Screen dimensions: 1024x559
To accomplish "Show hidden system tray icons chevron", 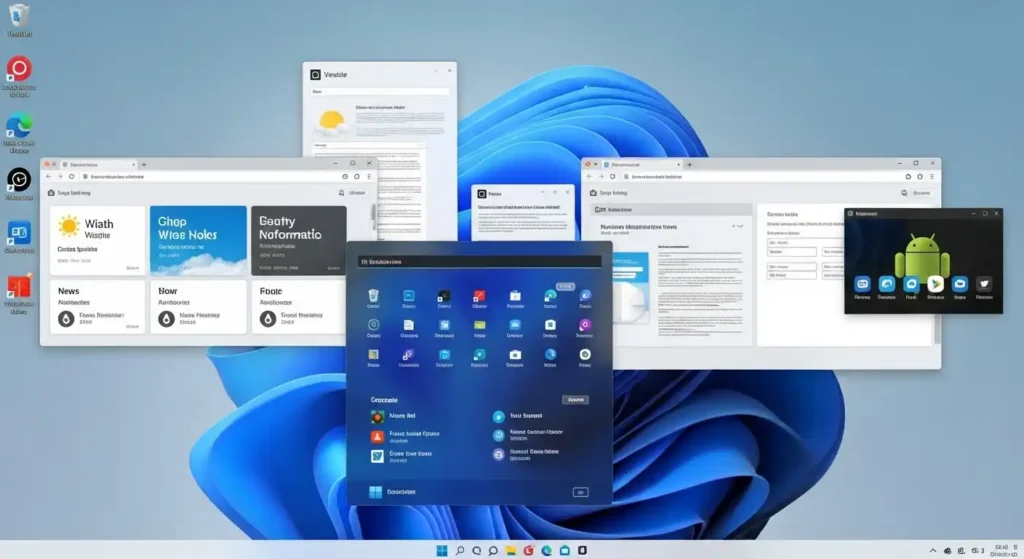I will [x=933, y=551].
